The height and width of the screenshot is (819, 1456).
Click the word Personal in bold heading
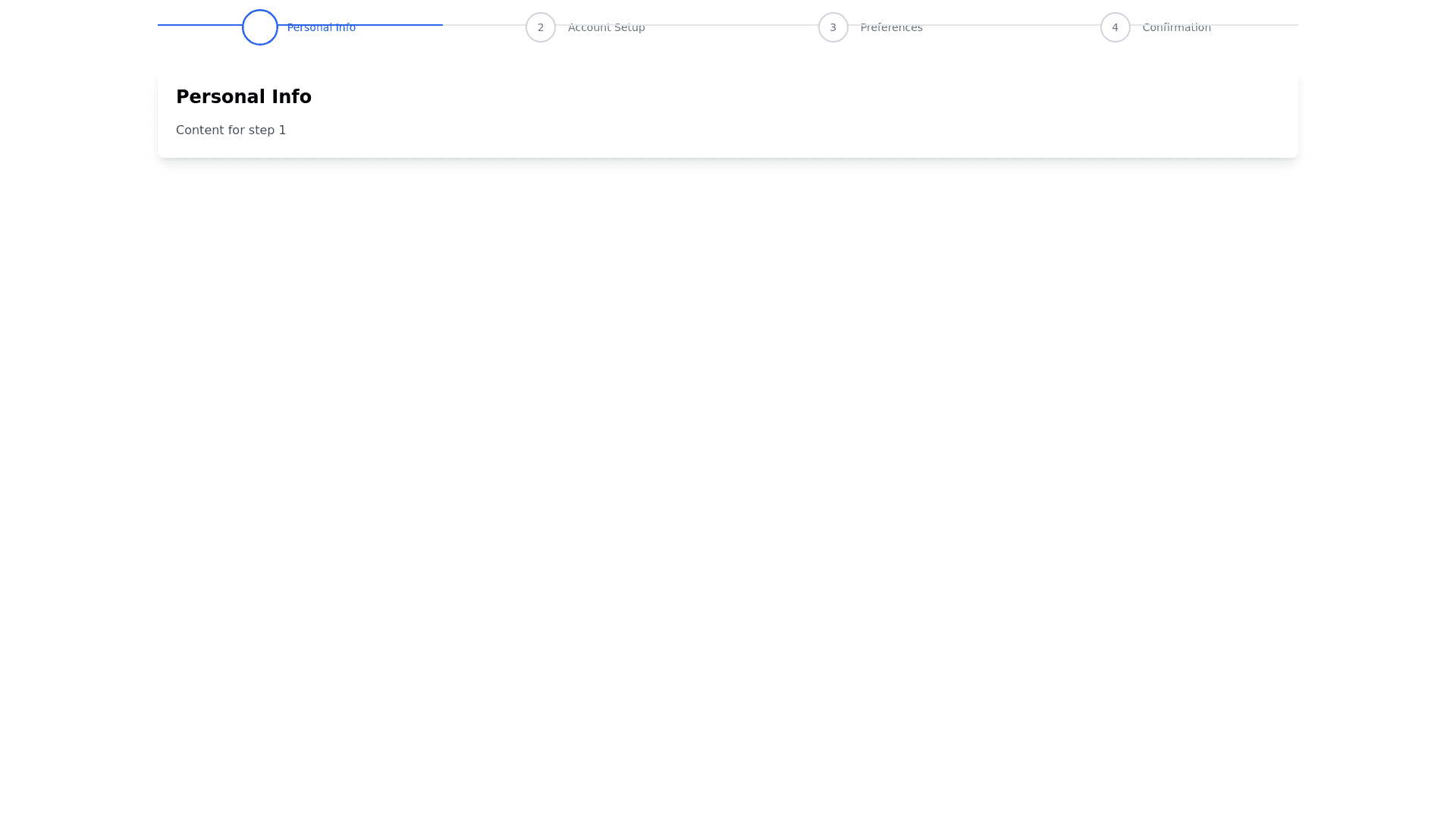pos(219,97)
